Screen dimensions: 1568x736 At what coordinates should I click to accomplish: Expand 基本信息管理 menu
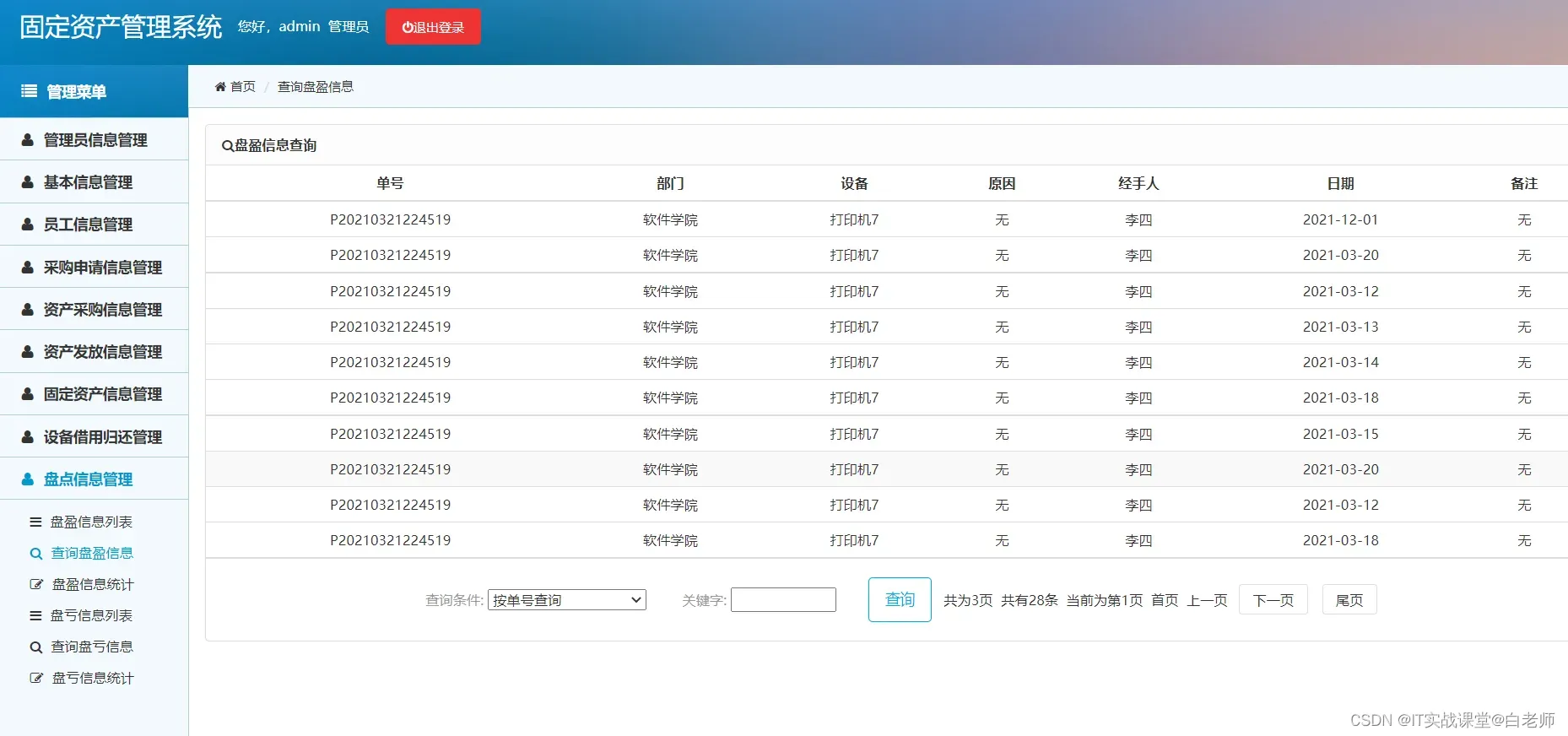click(94, 182)
